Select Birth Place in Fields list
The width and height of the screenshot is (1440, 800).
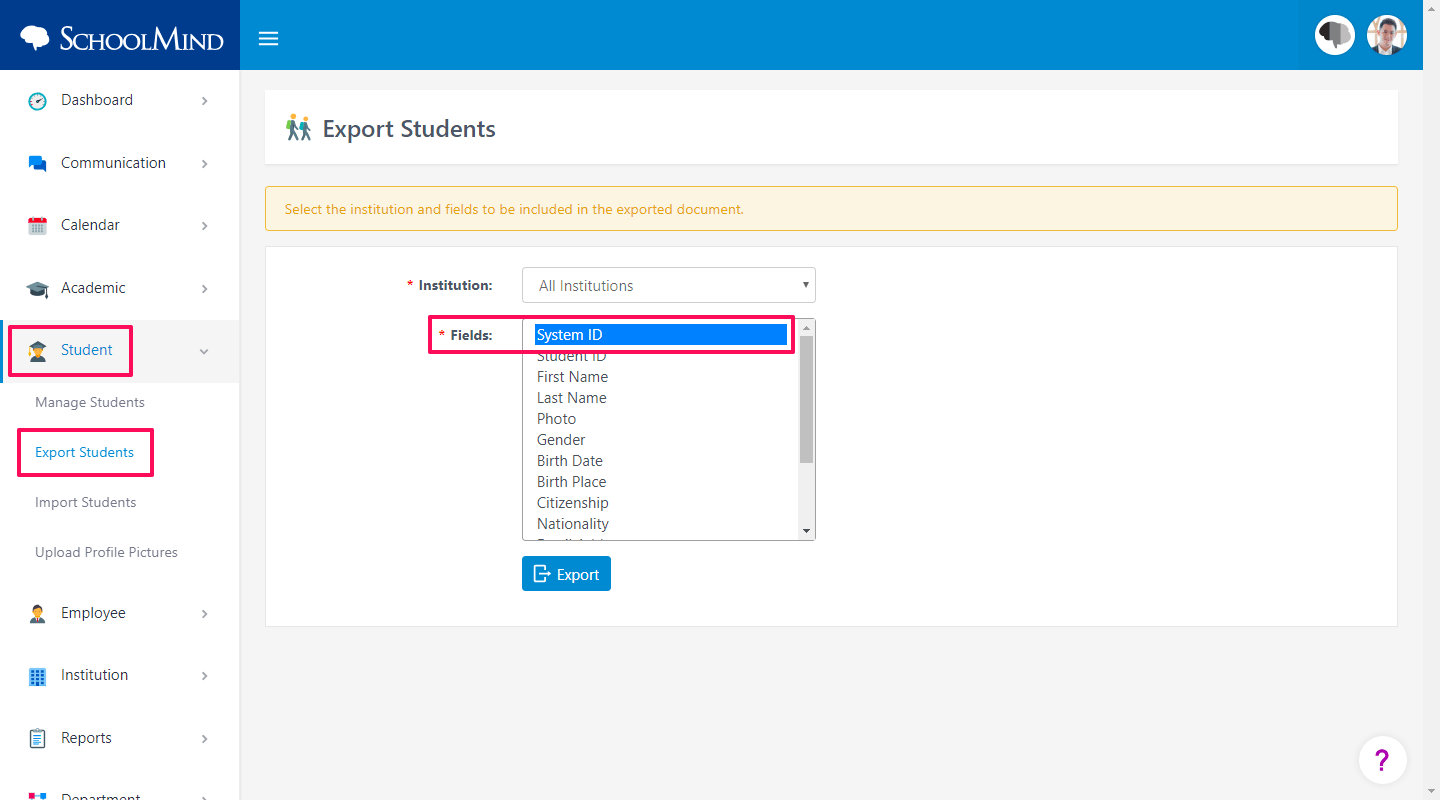[661, 482]
